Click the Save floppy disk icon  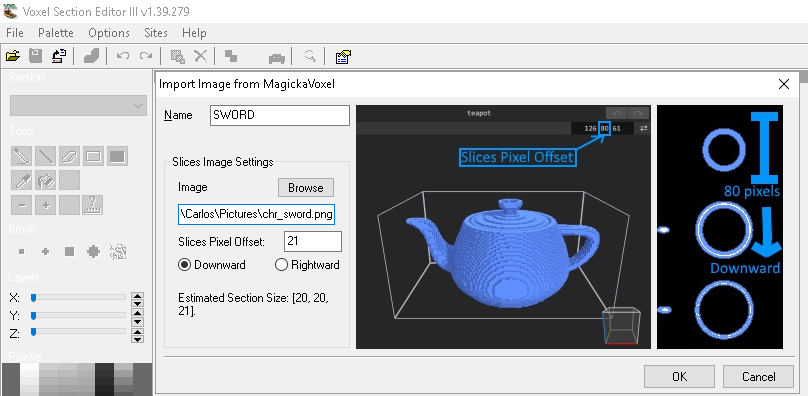(x=36, y=56)
